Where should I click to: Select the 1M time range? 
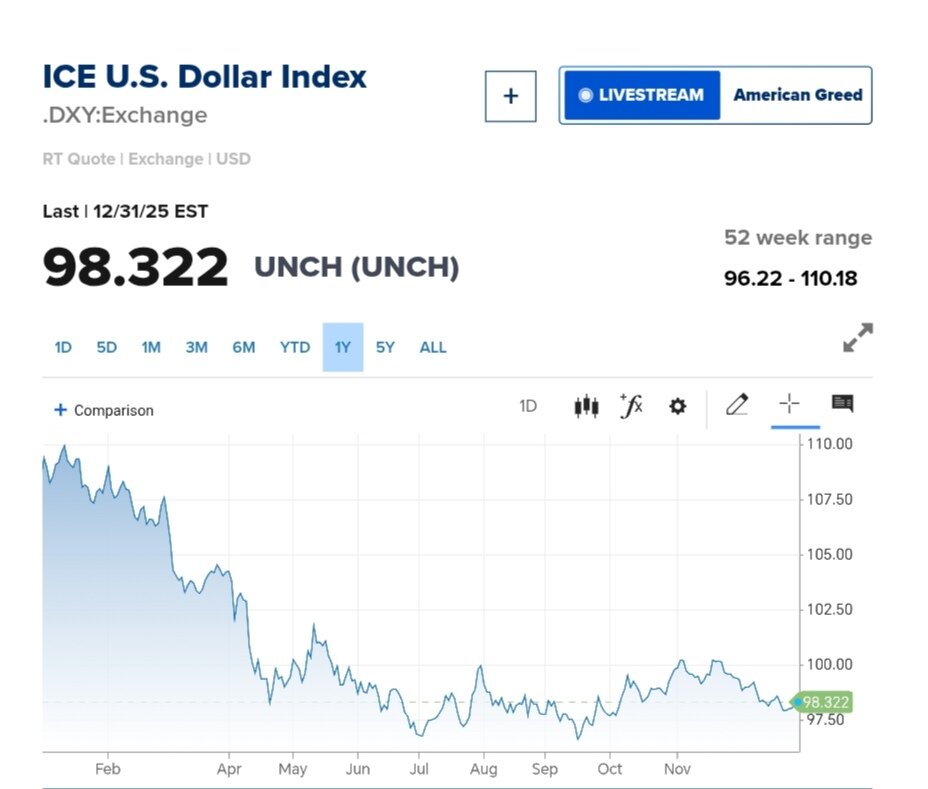[151, 348]
